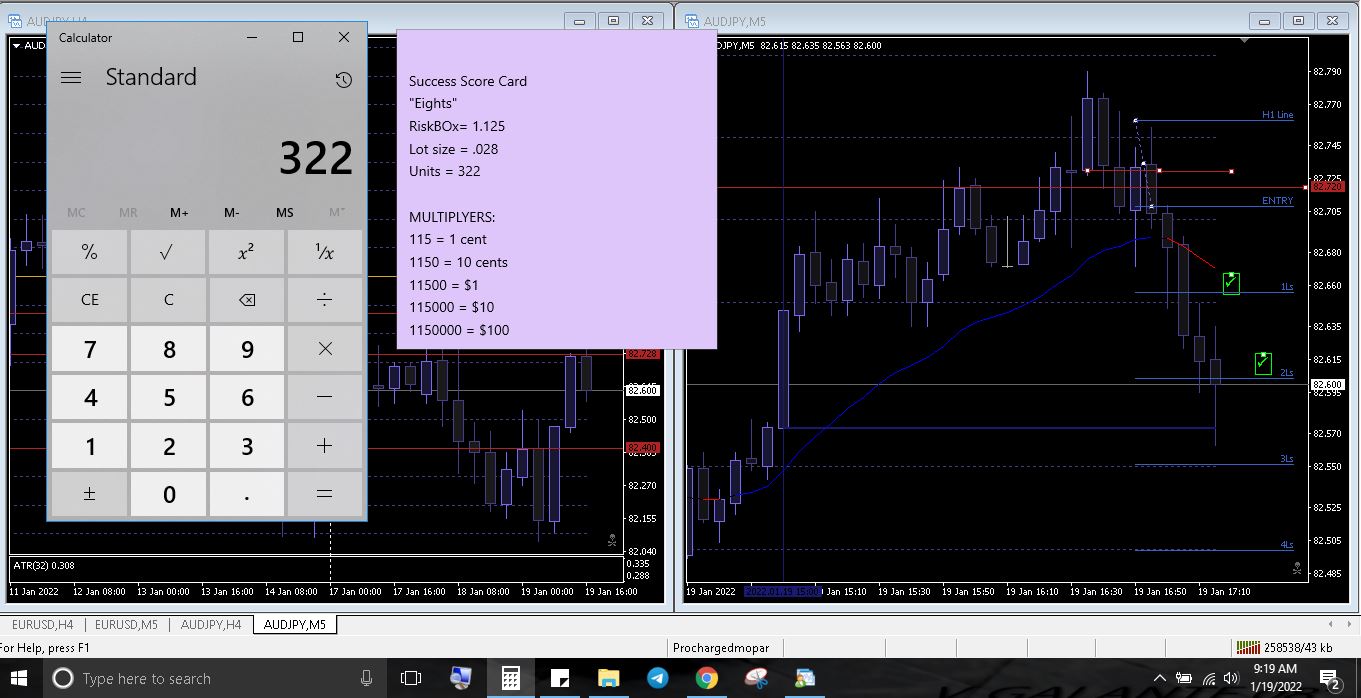Click the backspace key in Calculator
Screen dimensions: 1361x698
tap(246, 299)
